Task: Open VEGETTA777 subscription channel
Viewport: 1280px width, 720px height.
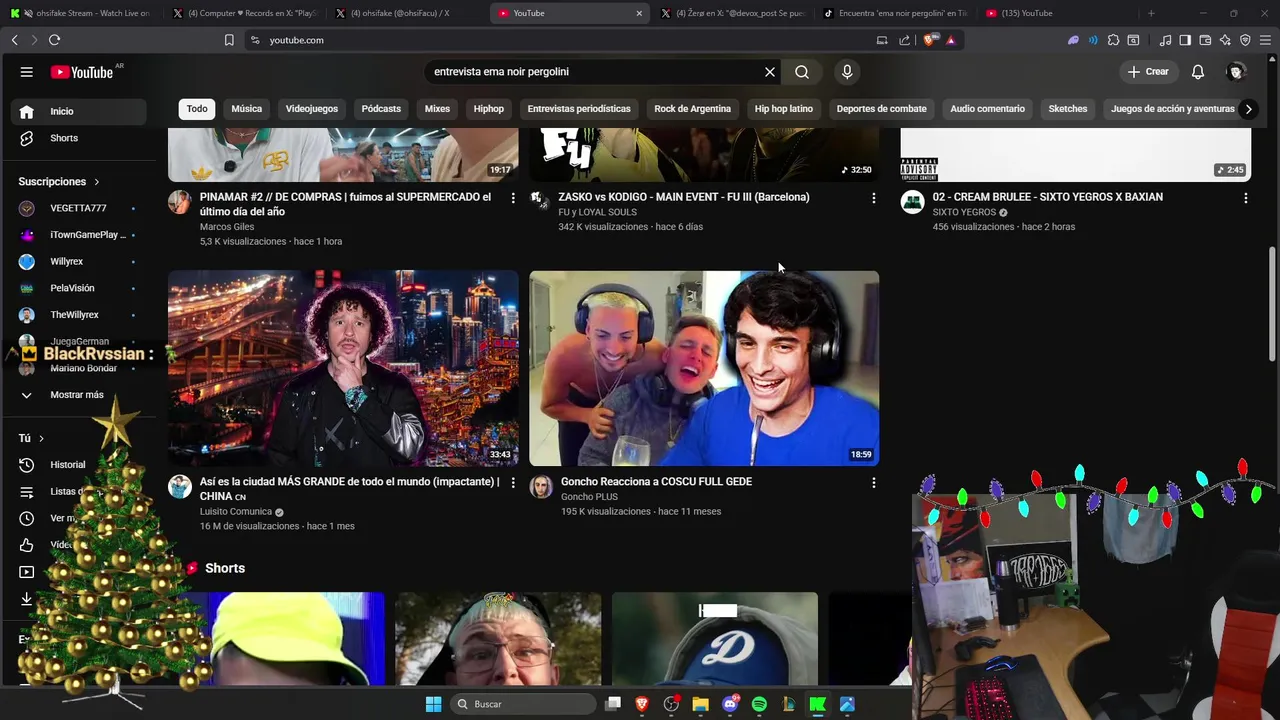Action: [81, 208]
